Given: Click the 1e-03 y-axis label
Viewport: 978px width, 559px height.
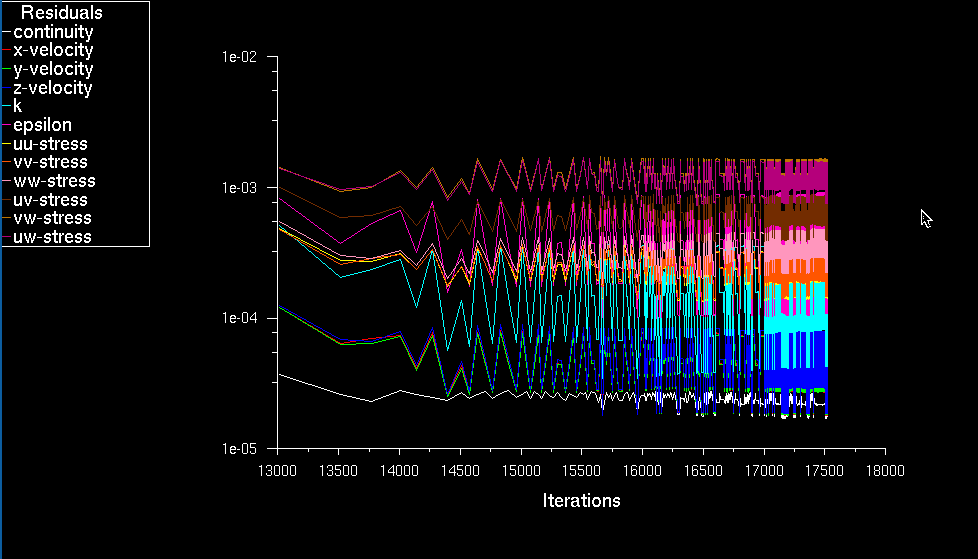Looking at the screenshot, I should tap(239, 187).
